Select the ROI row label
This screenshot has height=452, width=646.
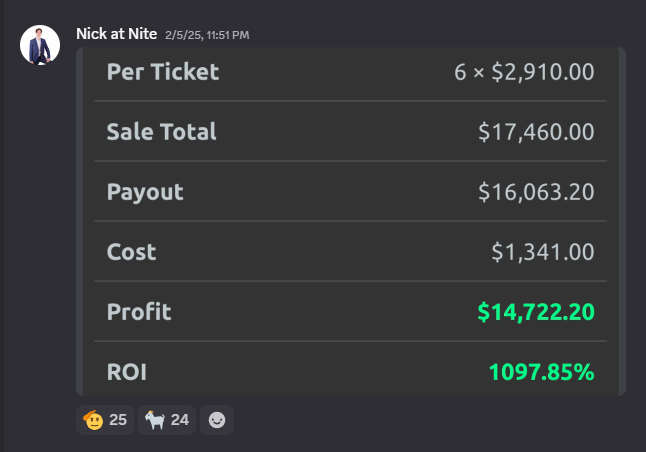coord(126,372)
